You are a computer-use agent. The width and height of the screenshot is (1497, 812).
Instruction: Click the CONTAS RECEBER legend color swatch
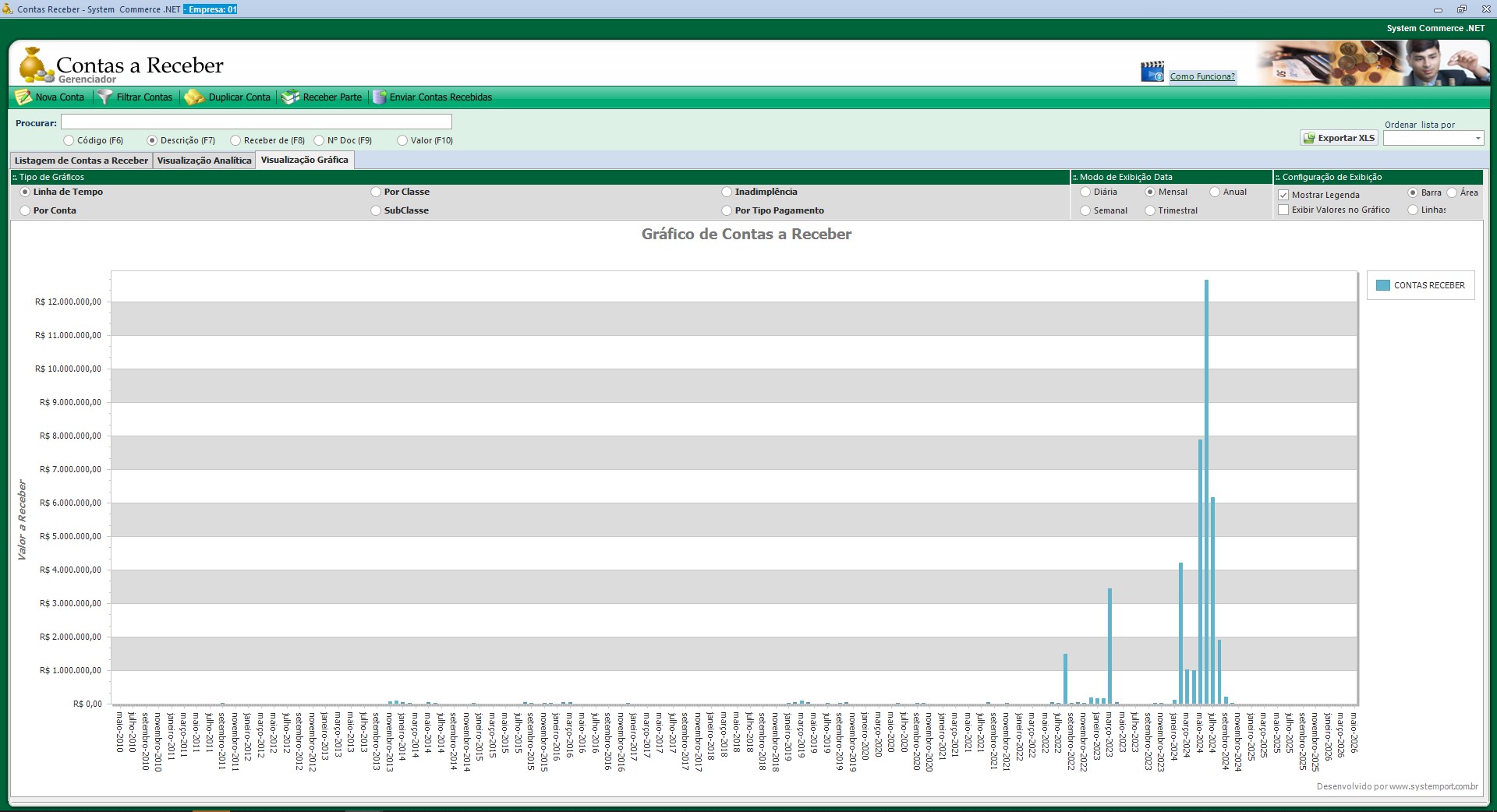coord(1382,285)
